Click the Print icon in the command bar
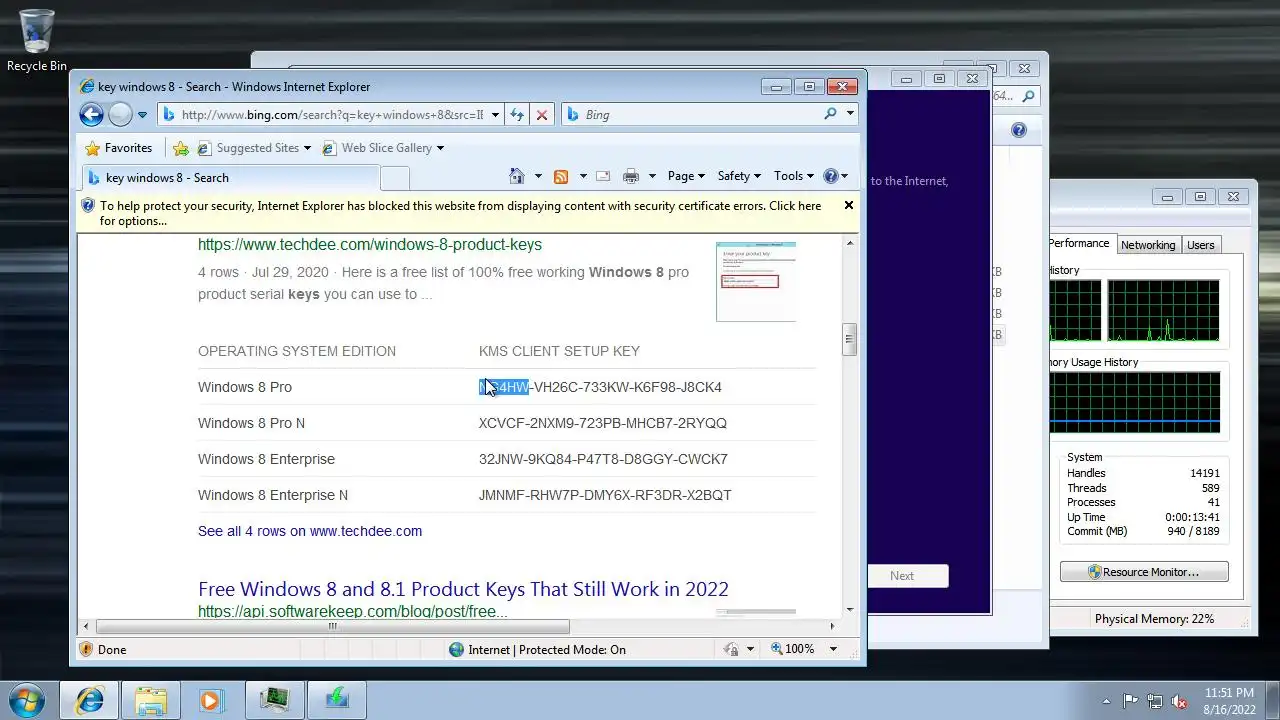The height and width of the screenshot is (720, 1280). 631,176
